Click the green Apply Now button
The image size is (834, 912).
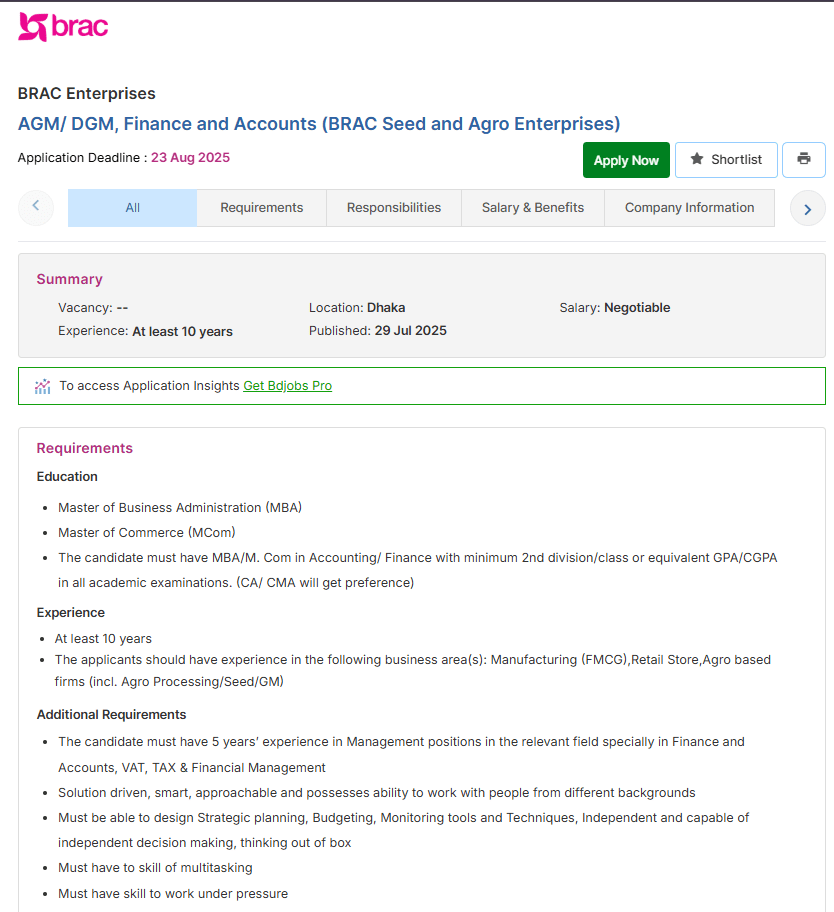pos(626,160)
